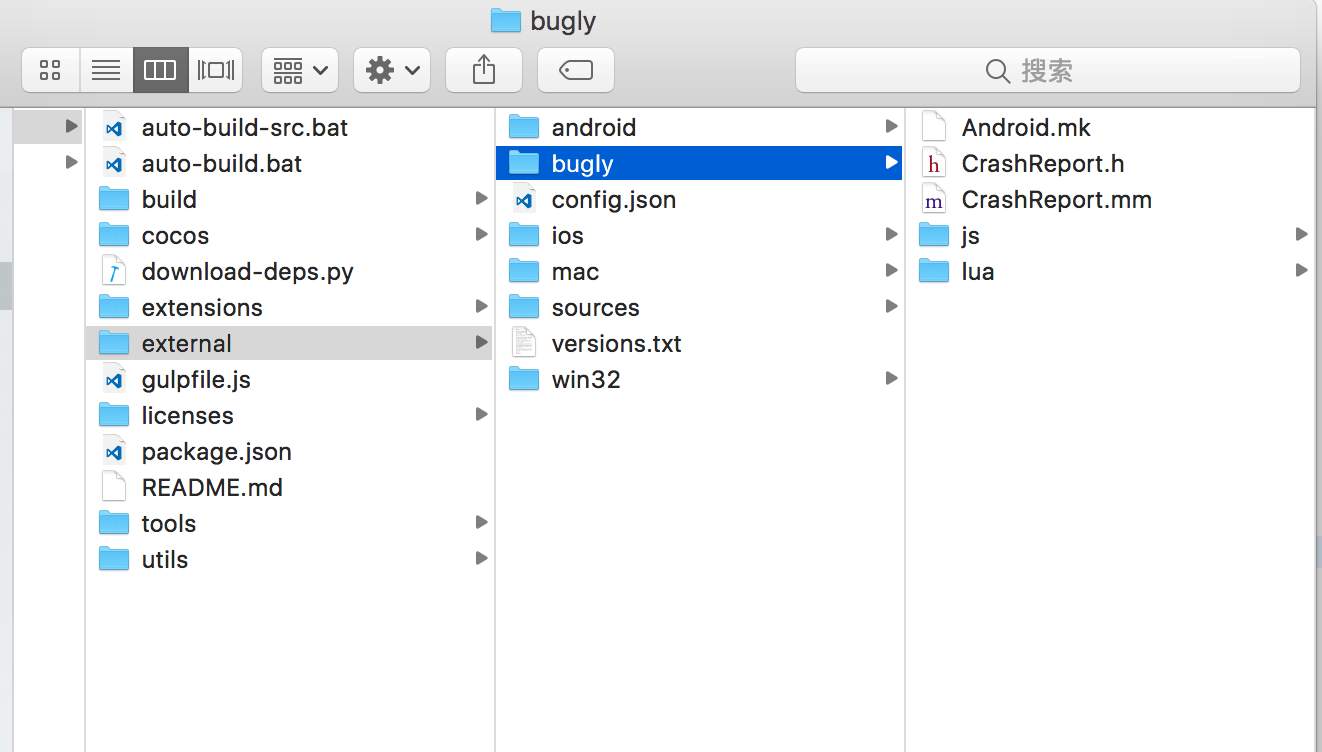
Task: Select the auto-build-src.bat file icon
Action: 114,128
